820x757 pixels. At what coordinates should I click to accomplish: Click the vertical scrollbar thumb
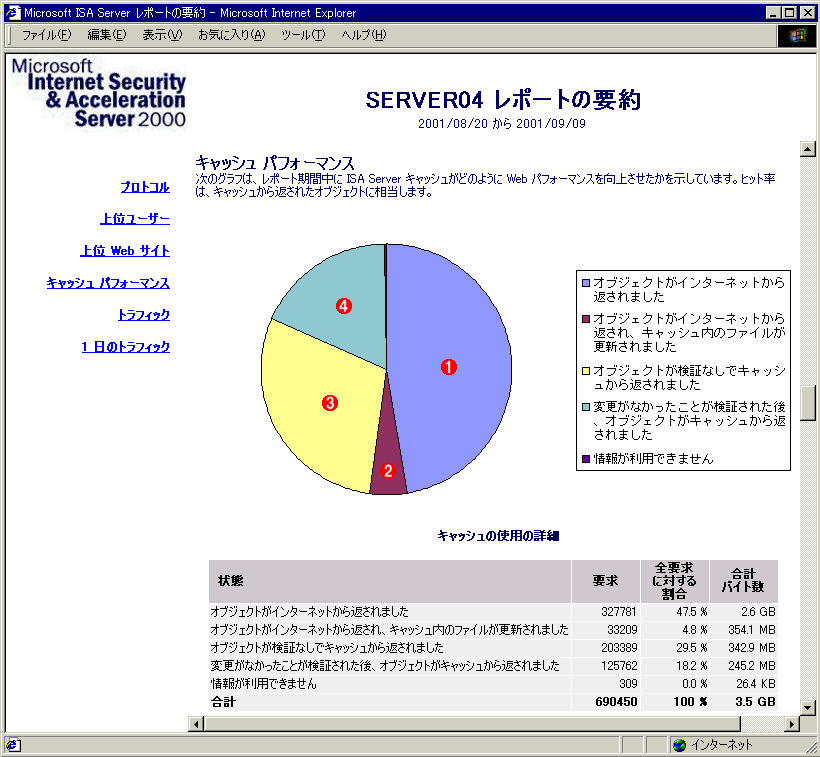pyautogui.click(x=808, y=403)
